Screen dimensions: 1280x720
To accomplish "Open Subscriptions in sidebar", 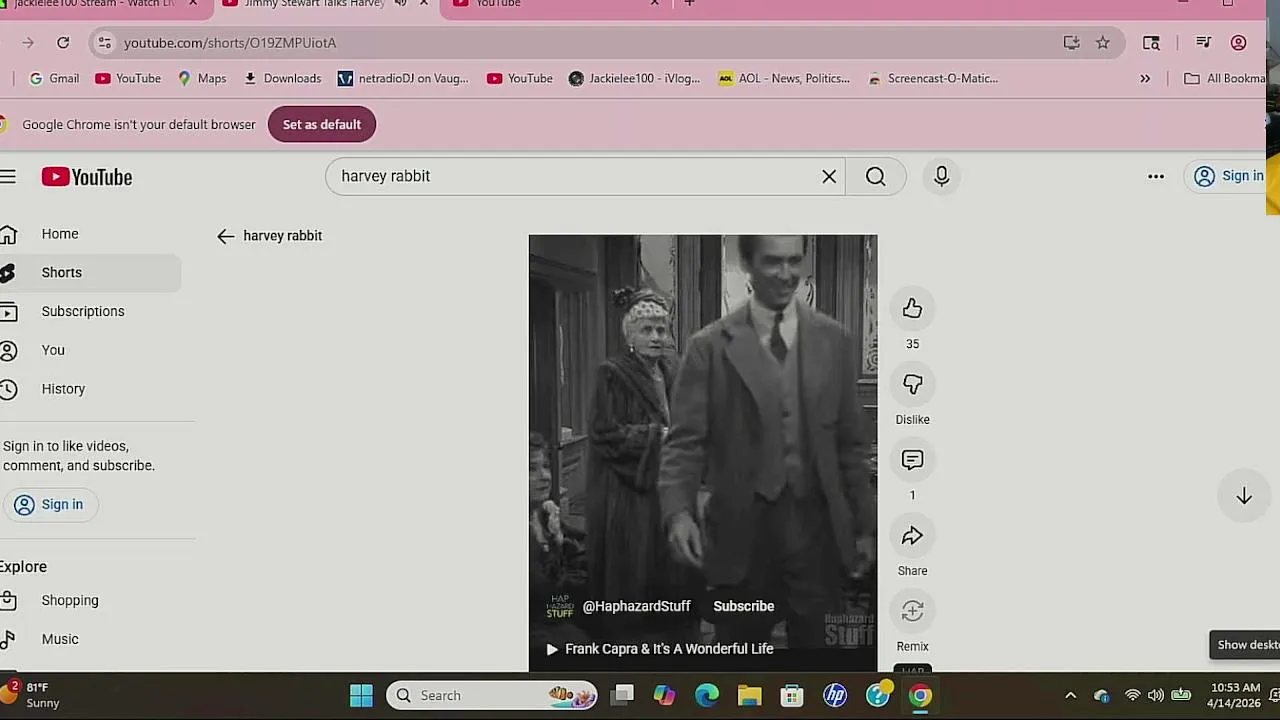I will click(x=90, y=311).
